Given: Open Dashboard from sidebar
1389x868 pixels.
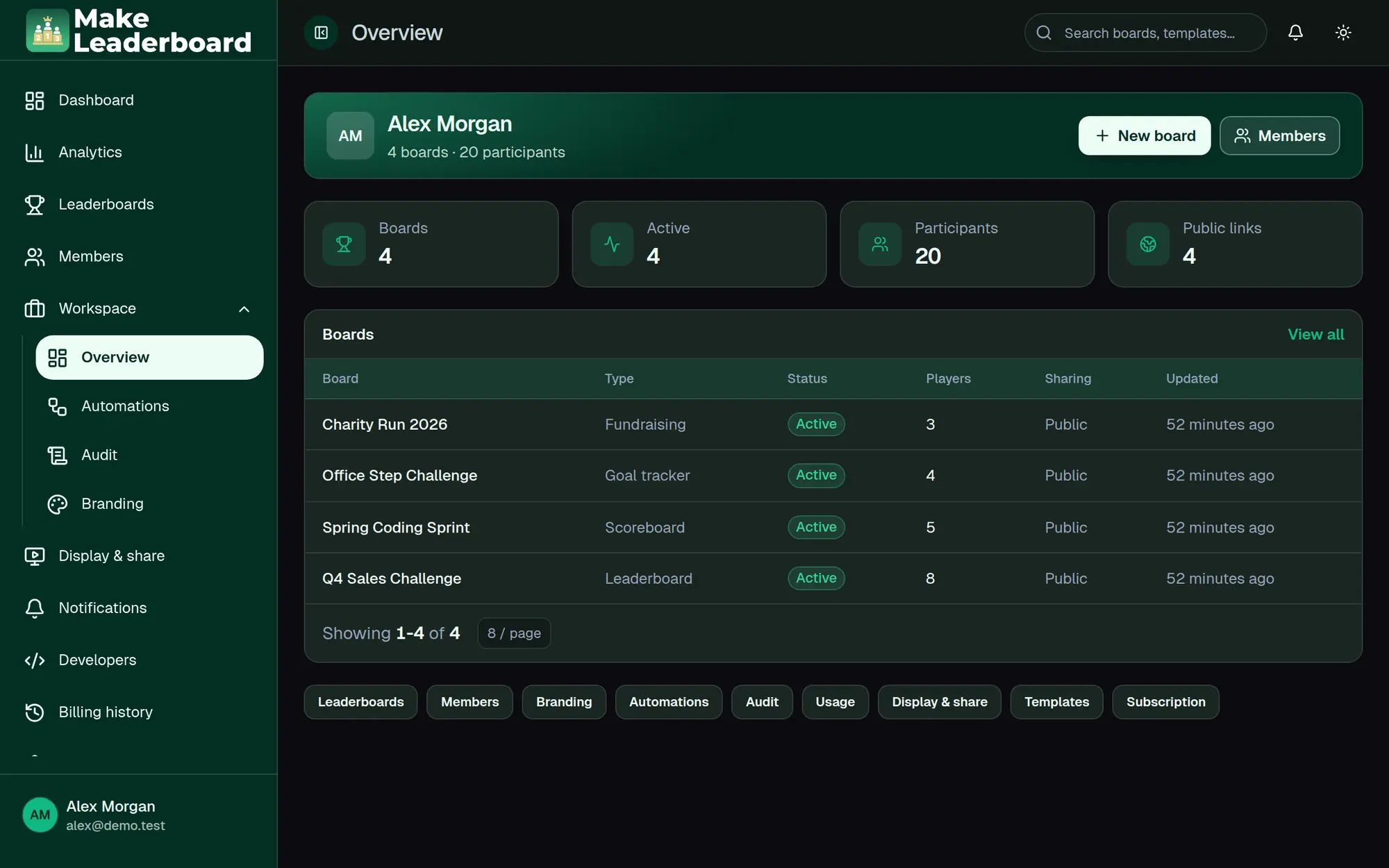Looking at the screenshot, I should (139, 100).
